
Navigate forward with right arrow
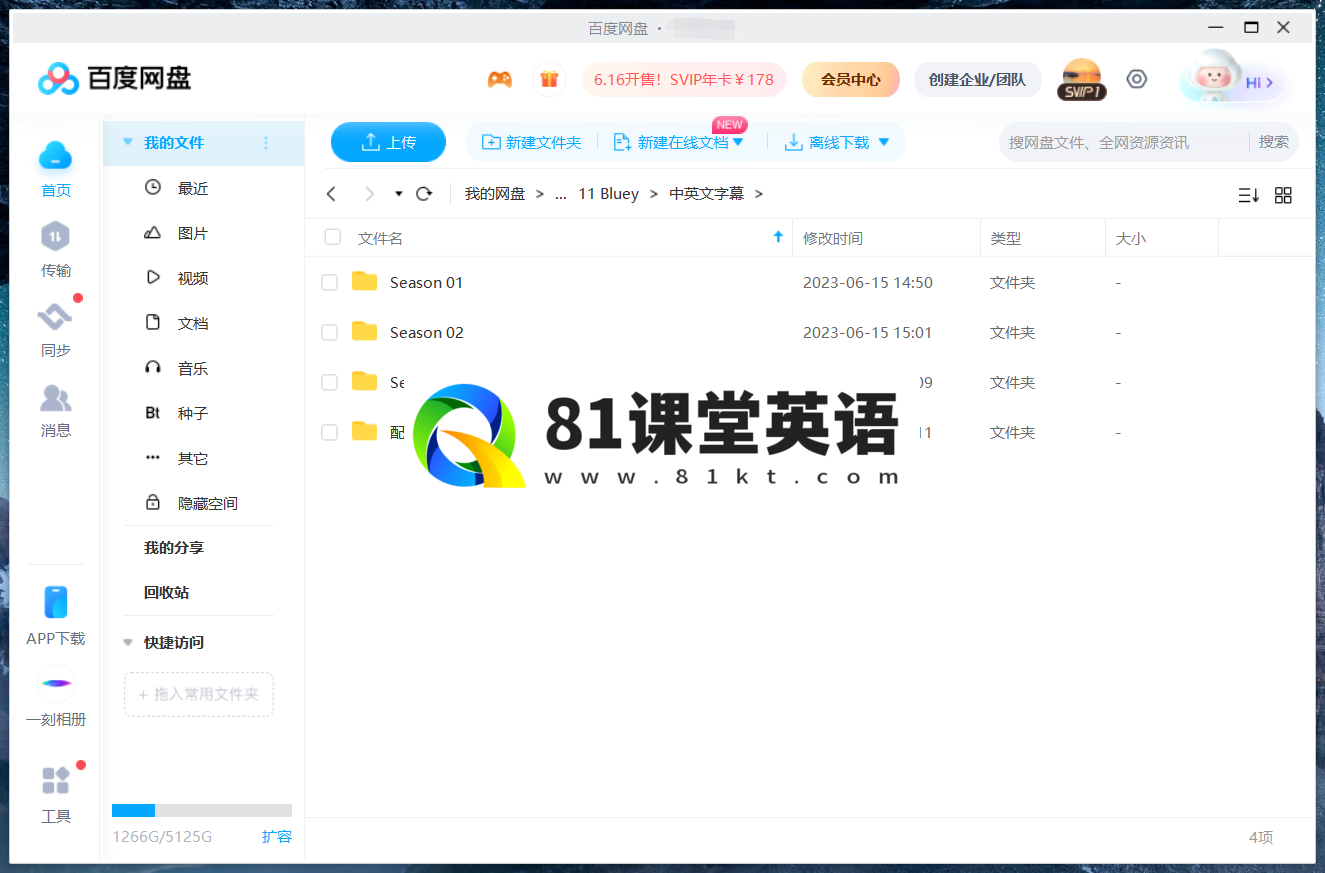click(x=369, y=194)
